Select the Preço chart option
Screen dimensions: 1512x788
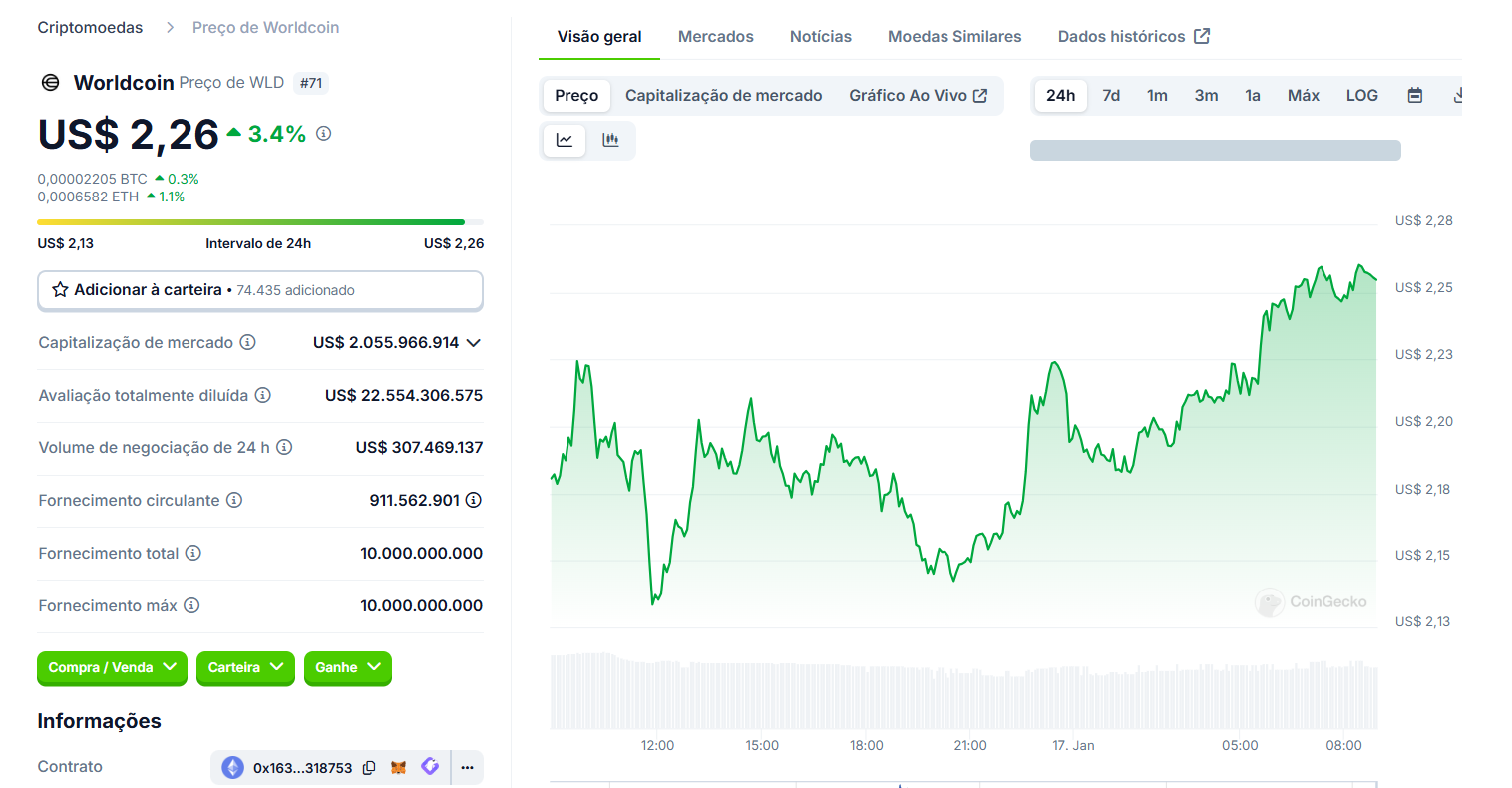pos(576,96)
